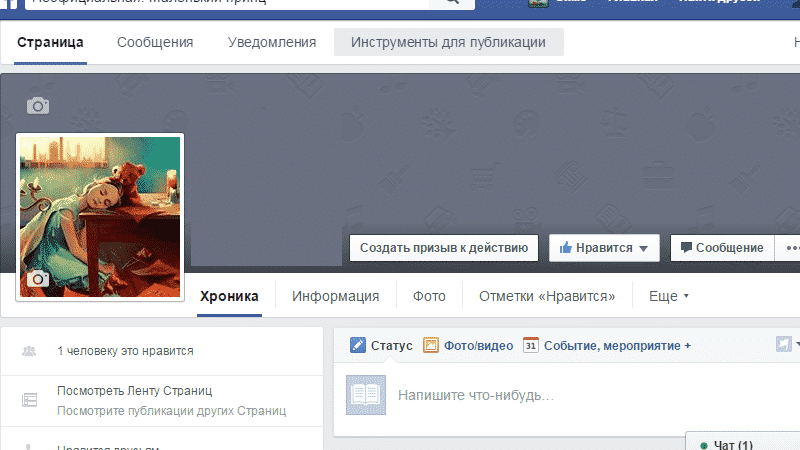Open the posting identity selector icon
800x450 pixels.
784,344
